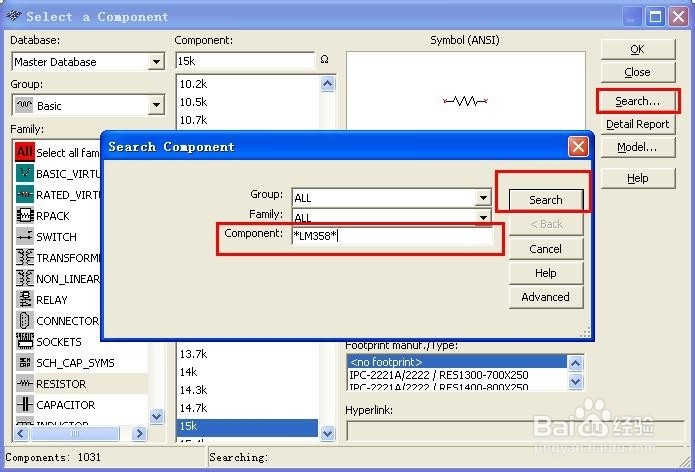This screenshot has height=472, width=695.
Task: Choose the SOCKETS family icon
Action: click(25, 341)
